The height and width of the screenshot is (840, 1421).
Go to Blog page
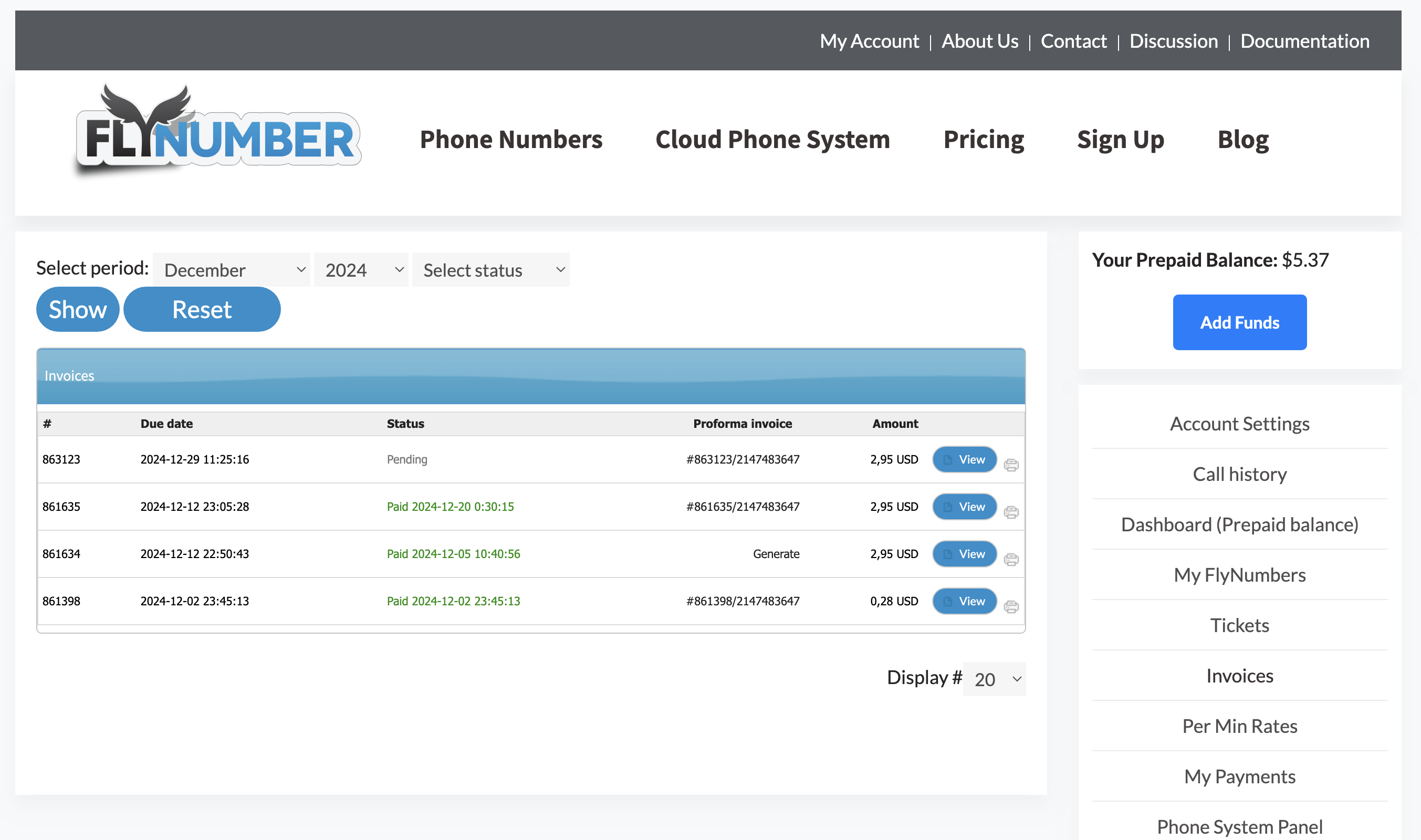click(1243, 139)
